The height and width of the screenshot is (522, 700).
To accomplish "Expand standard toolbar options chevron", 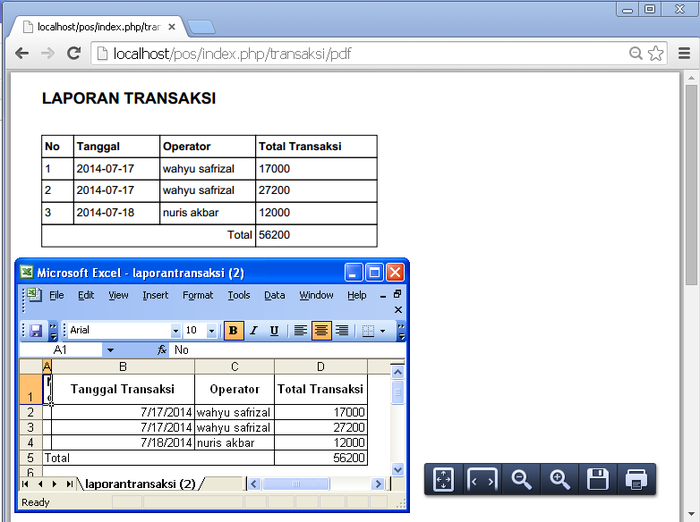I will point(53,331).
